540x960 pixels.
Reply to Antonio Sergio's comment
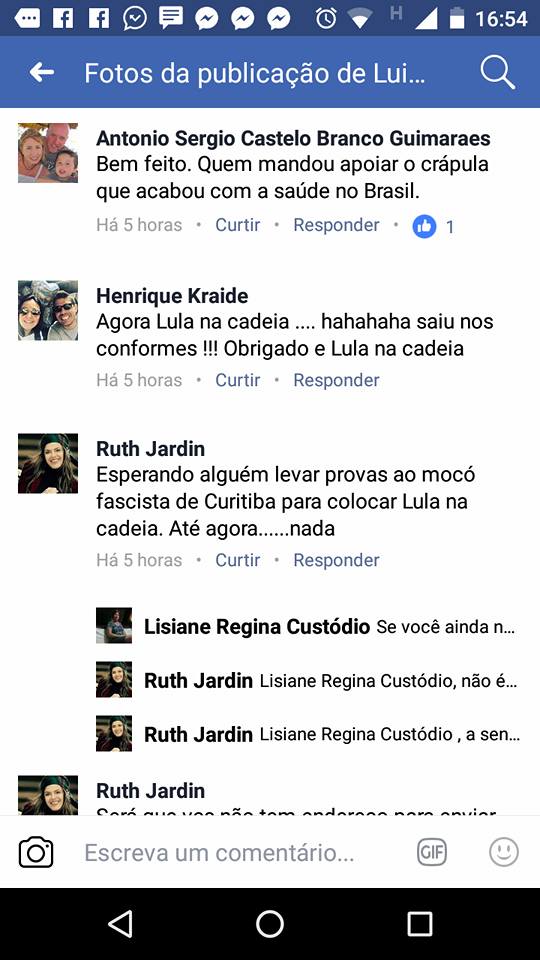[336, 225]
